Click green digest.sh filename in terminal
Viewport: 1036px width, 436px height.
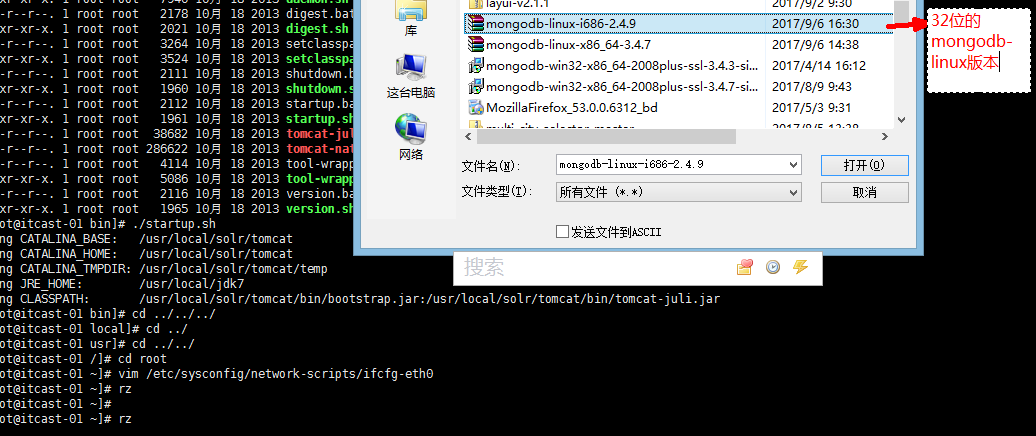[x=317, y=28]
